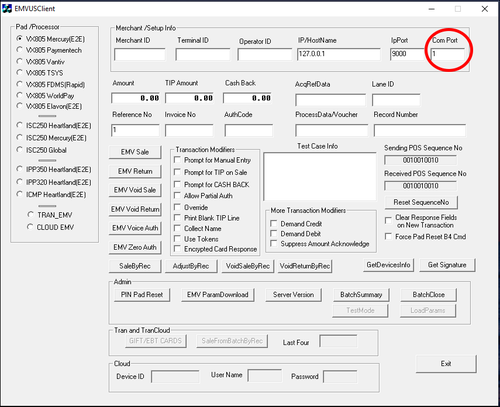Image resolution: width=500 pixels, height=407 pixels.
Task: Click the Test Case Info text area
Action: (x=320, y=176)
